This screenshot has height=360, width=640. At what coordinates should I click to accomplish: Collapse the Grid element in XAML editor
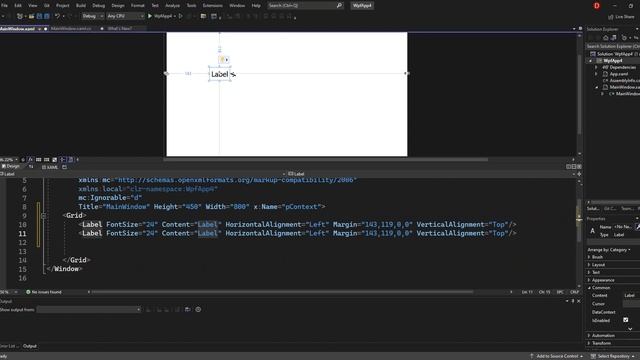44,216
